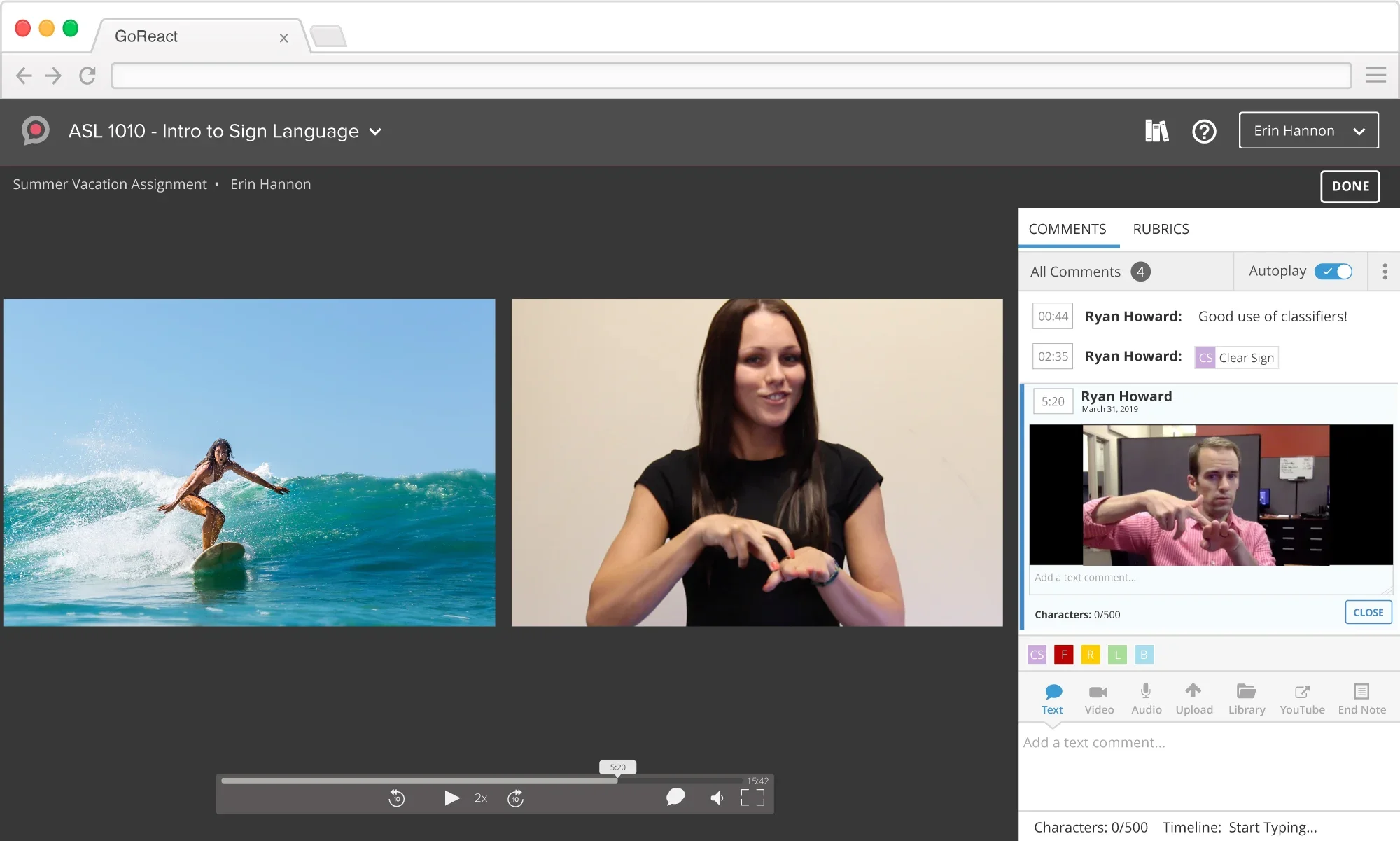Open the Erin Hannon account dropdown
1400x841 pixels.
(x=1308, y=130)
